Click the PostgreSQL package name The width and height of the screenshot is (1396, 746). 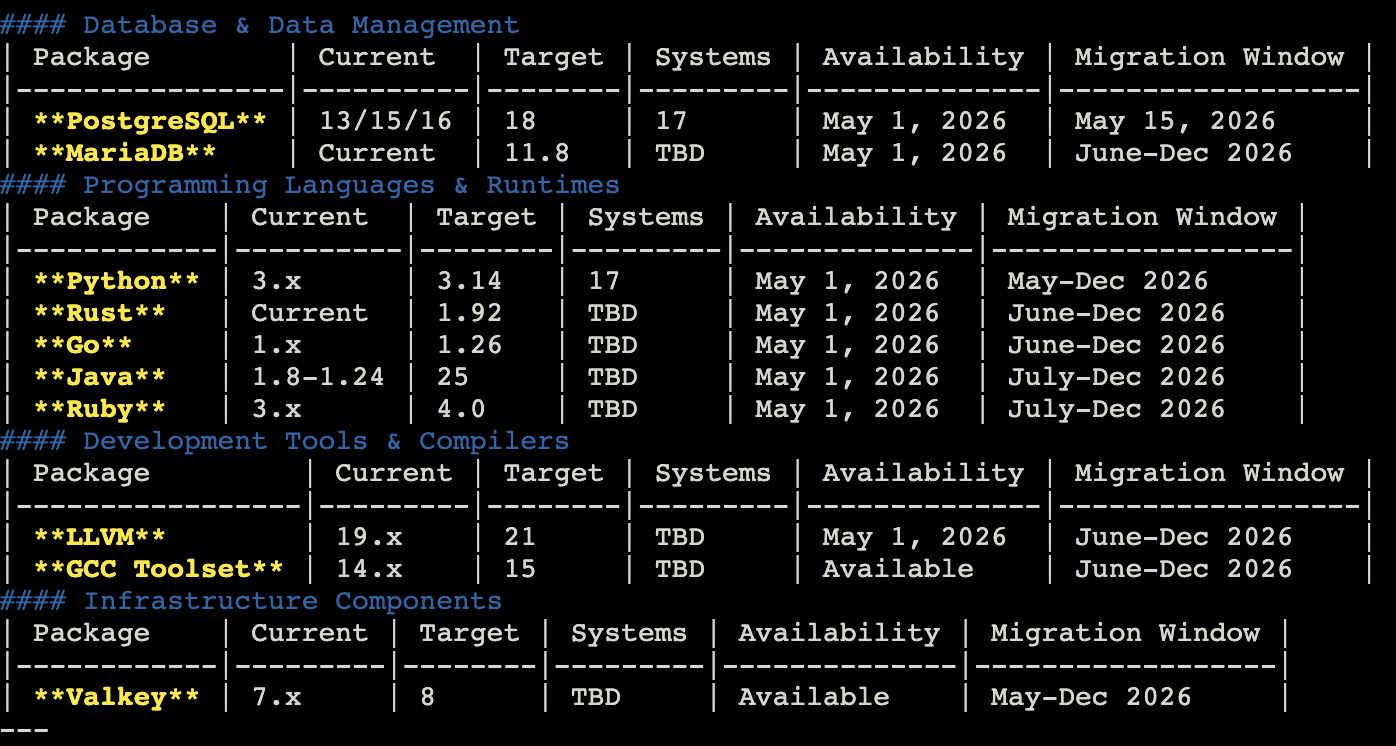tap(150, 121)
